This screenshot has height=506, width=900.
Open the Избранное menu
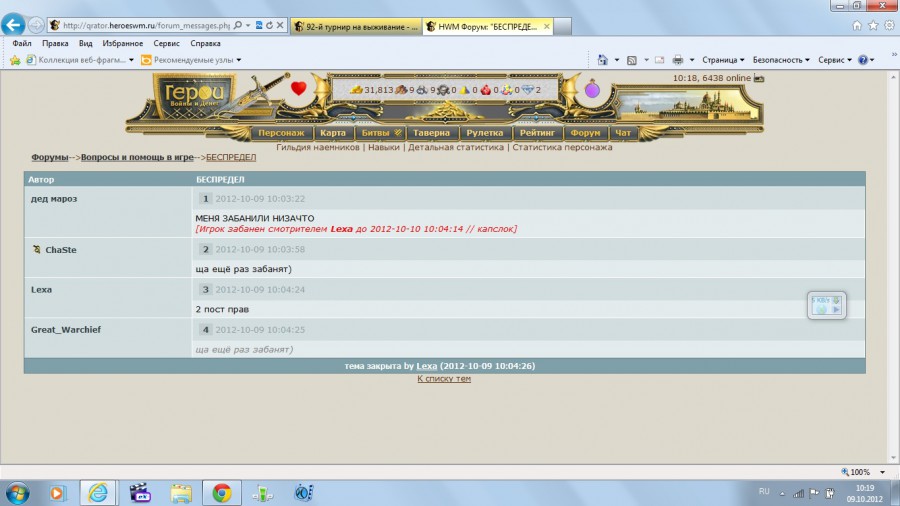pyautogui.click(x=123, y=44)
